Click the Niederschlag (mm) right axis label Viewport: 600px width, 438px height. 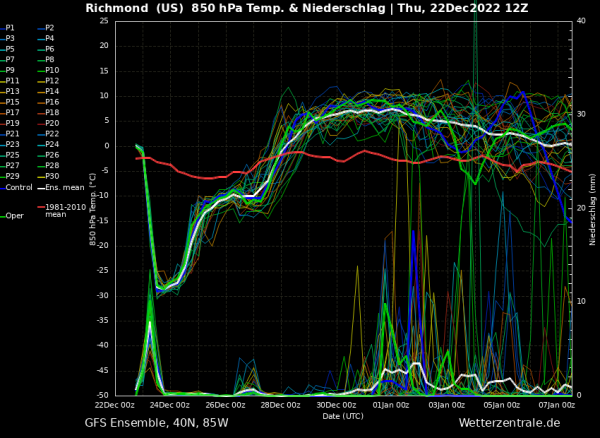click(592, 208)
